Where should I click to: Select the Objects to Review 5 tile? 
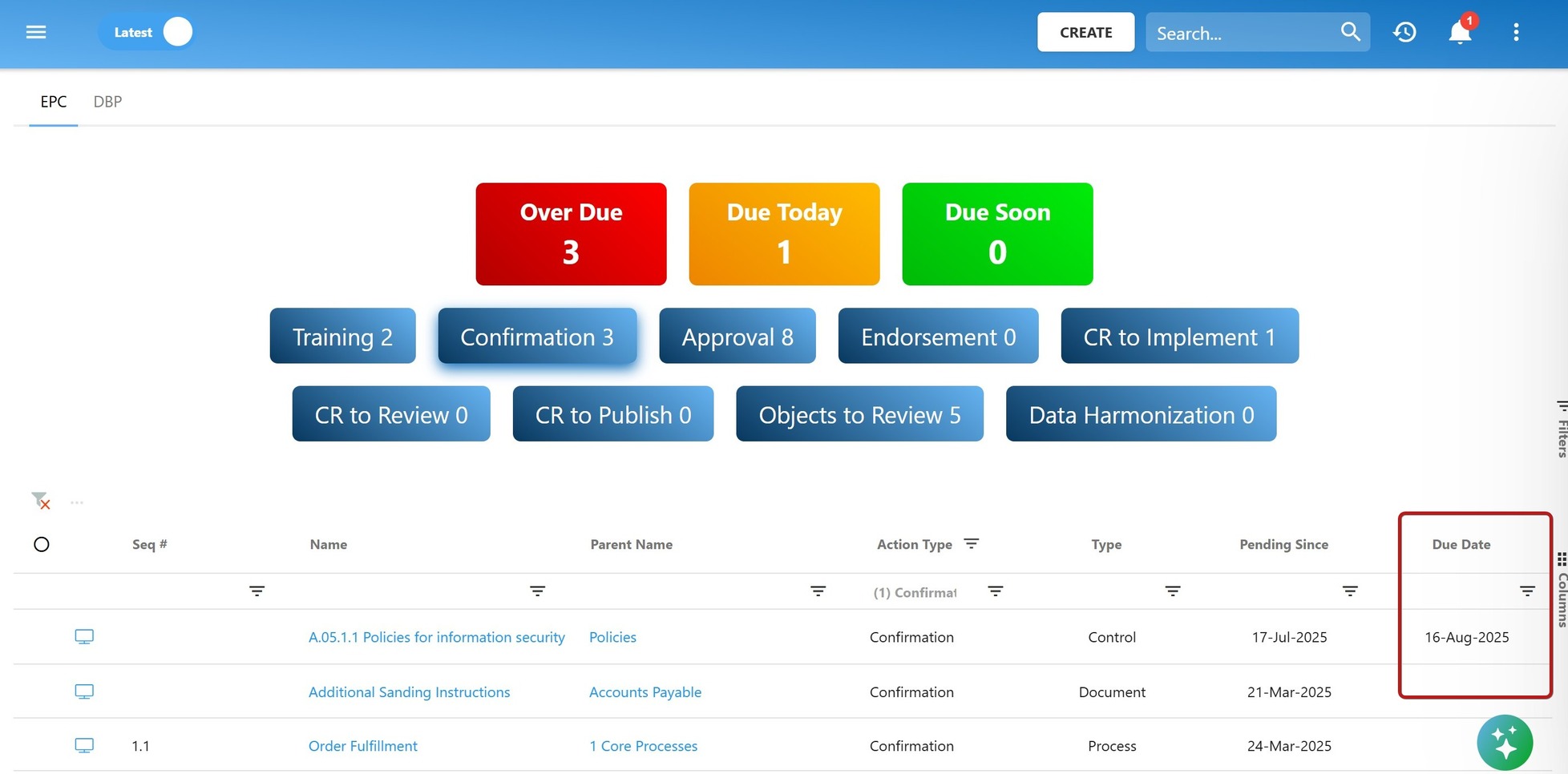[x=859, y=413]
